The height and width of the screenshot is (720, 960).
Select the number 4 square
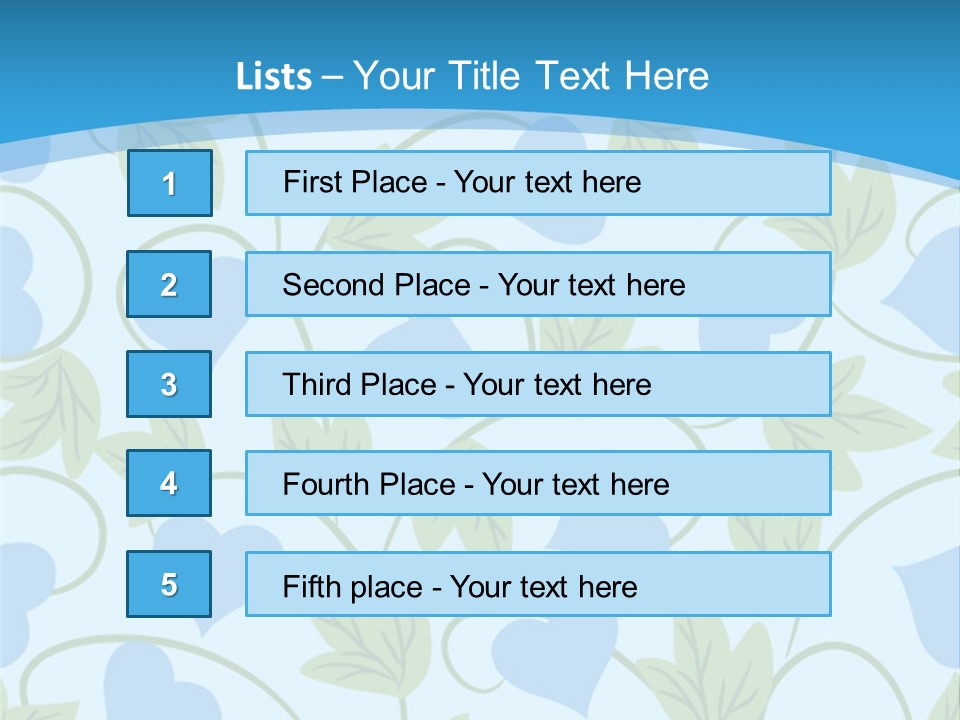169,483
